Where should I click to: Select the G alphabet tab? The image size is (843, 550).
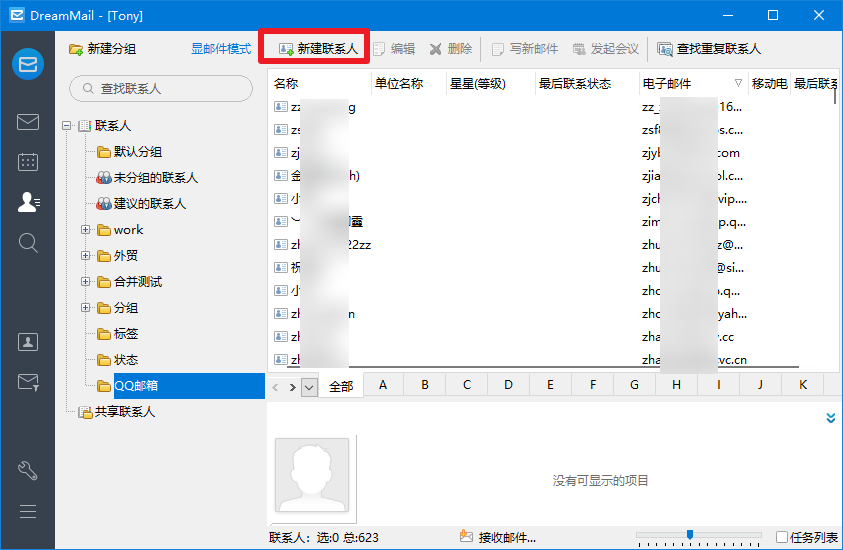[634, 384]
